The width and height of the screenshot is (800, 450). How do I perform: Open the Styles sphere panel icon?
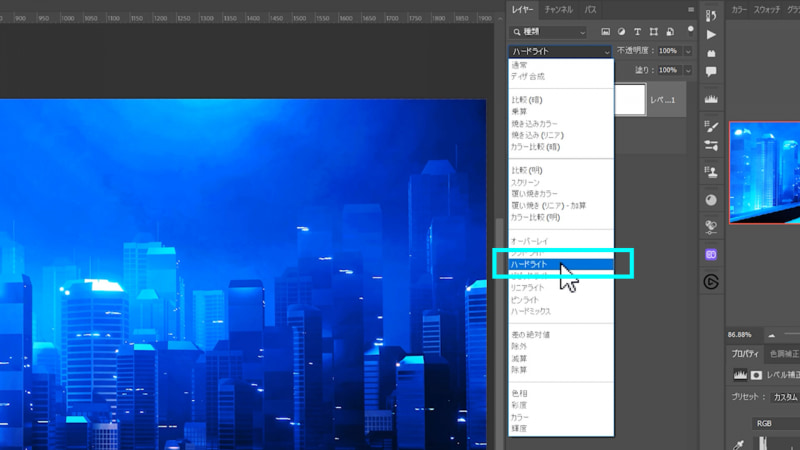coord(711,200)
